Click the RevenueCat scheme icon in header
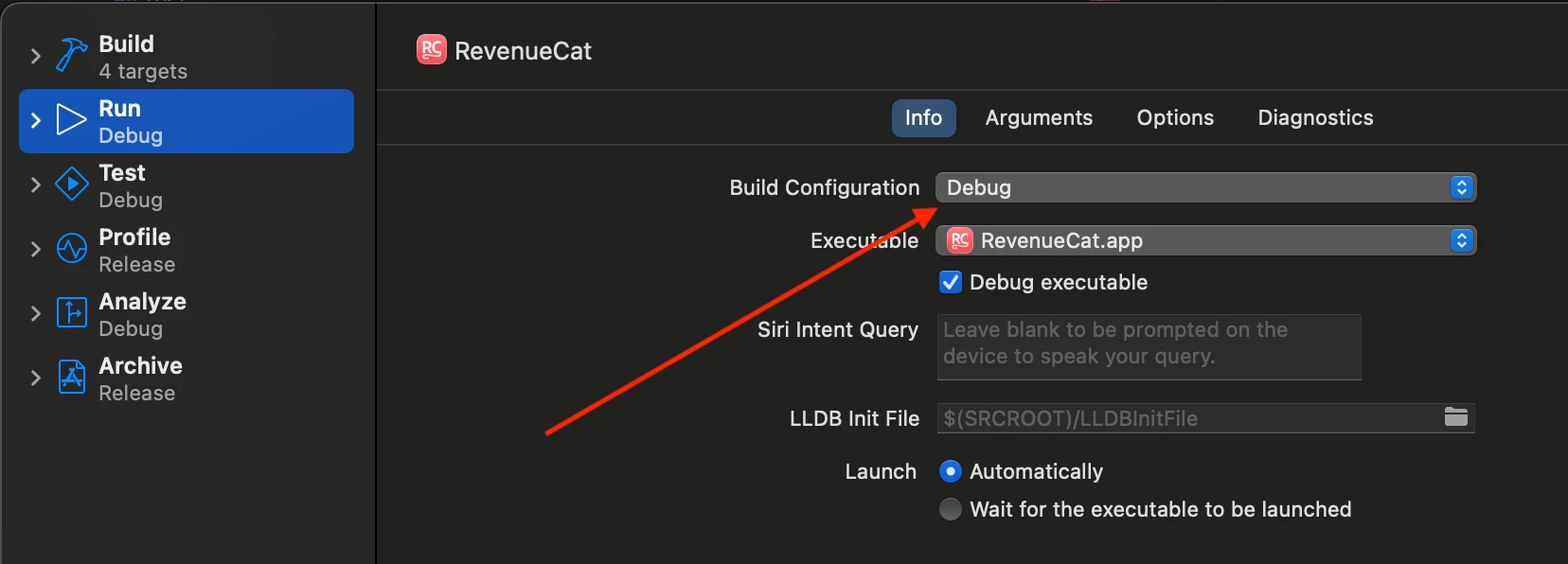 pyautogui.click(x=431, y=50)
